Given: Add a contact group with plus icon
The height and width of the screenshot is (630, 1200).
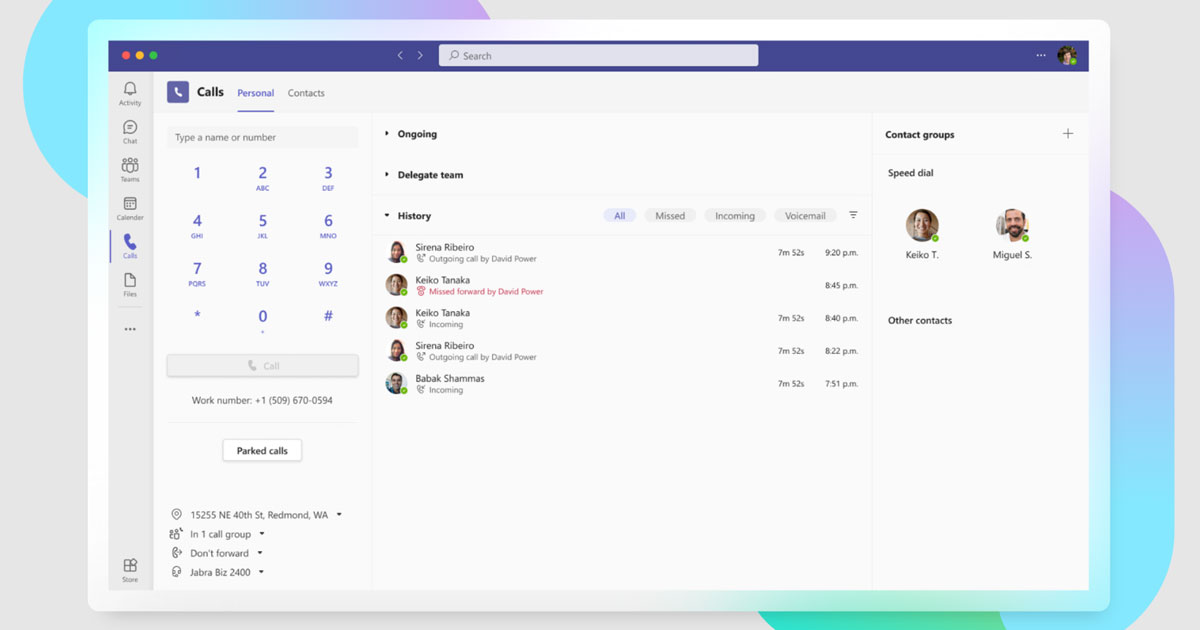Looking at the screenshot, I should click(x=1068, y=134).
